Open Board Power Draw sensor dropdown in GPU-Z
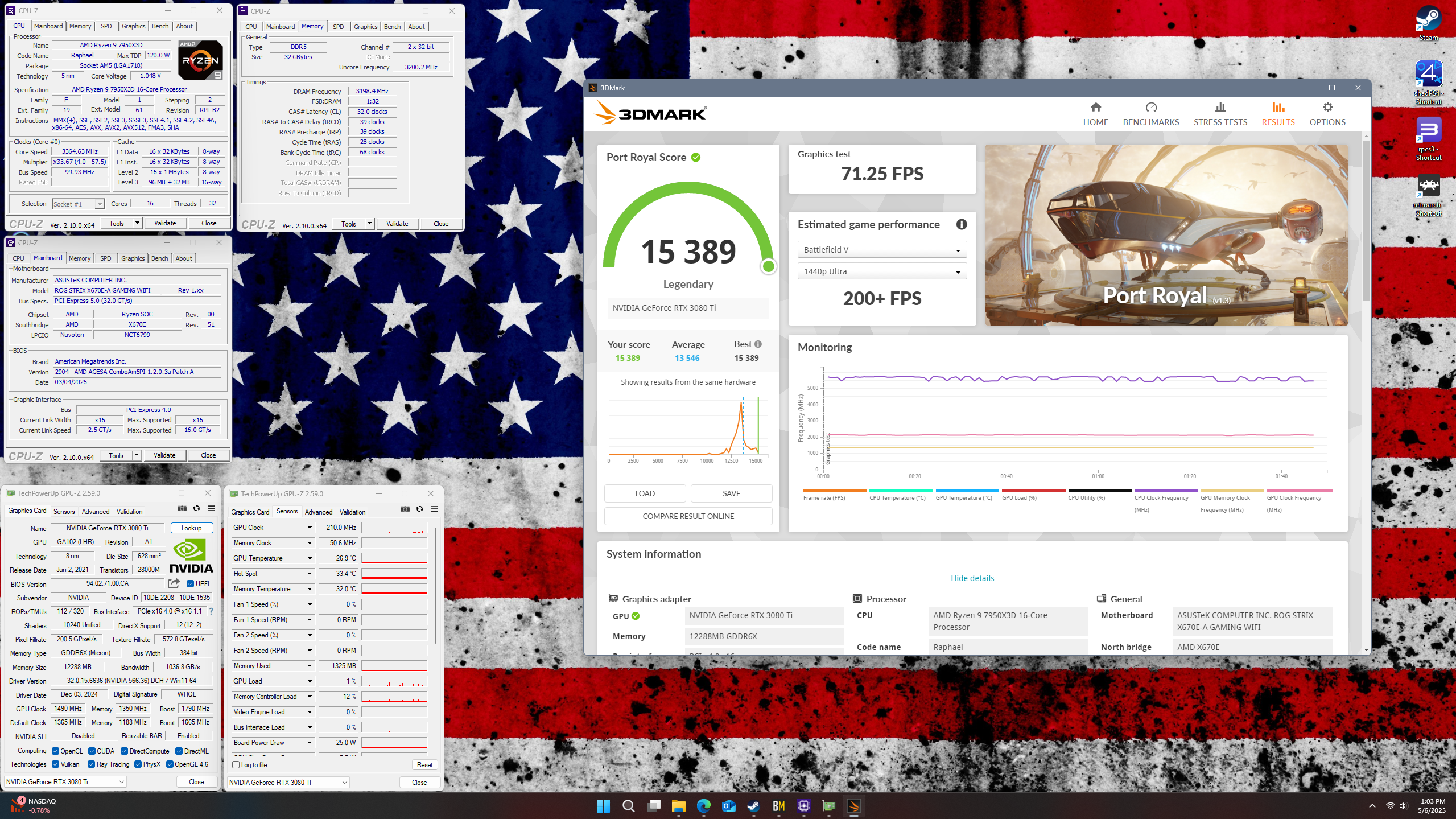The width and height of the screenshot is (1456, 819). pos(310,743)
